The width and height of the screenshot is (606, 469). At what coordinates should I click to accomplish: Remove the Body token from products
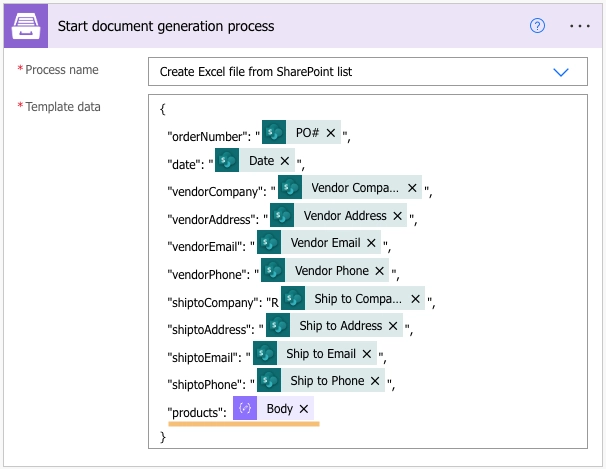pyautogui.click(x=303, y=409)
